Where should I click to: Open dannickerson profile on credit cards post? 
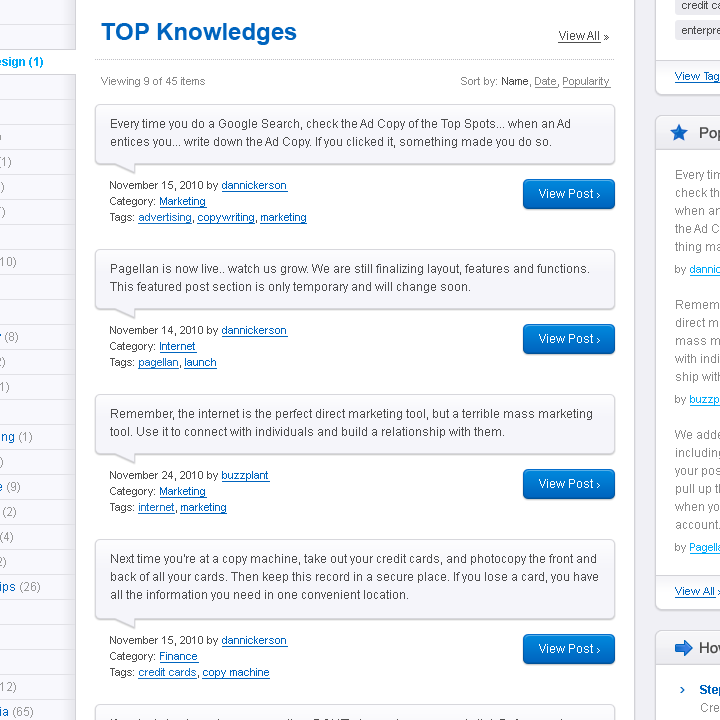tap(254, 641)
